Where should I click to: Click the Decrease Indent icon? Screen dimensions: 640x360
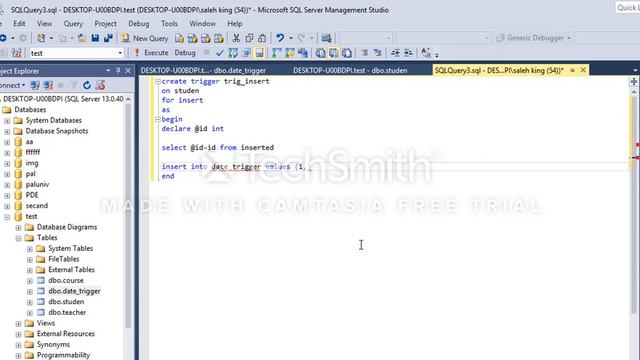point(395,53)
